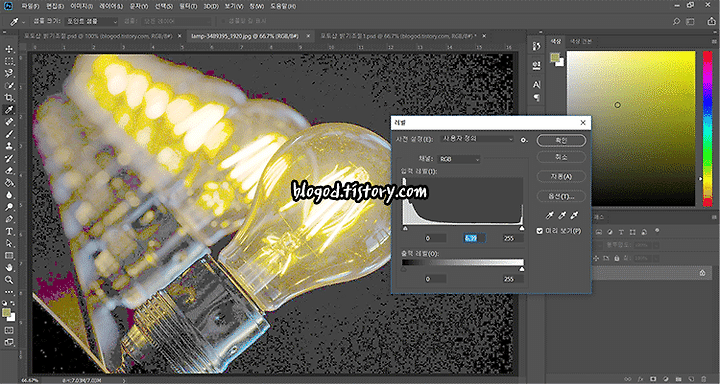Screen dimensions: 720x385
Task: Select the Brush tool
Action: coord(9,134)
